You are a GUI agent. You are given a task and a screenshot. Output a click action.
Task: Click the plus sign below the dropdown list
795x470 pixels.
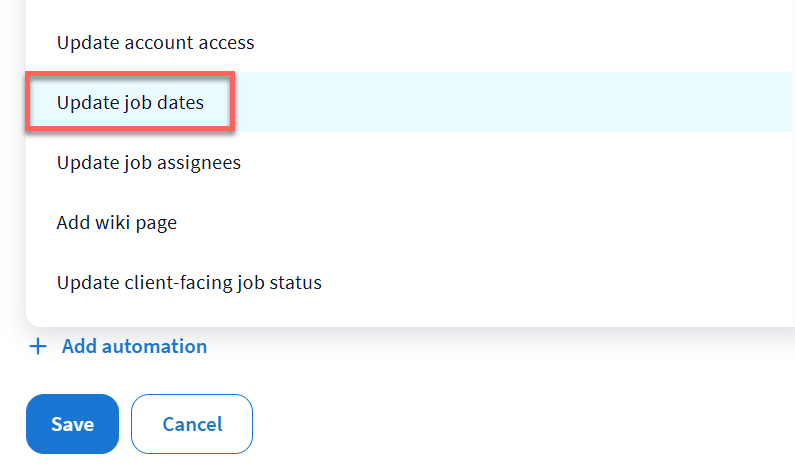(x=38, y=347)
